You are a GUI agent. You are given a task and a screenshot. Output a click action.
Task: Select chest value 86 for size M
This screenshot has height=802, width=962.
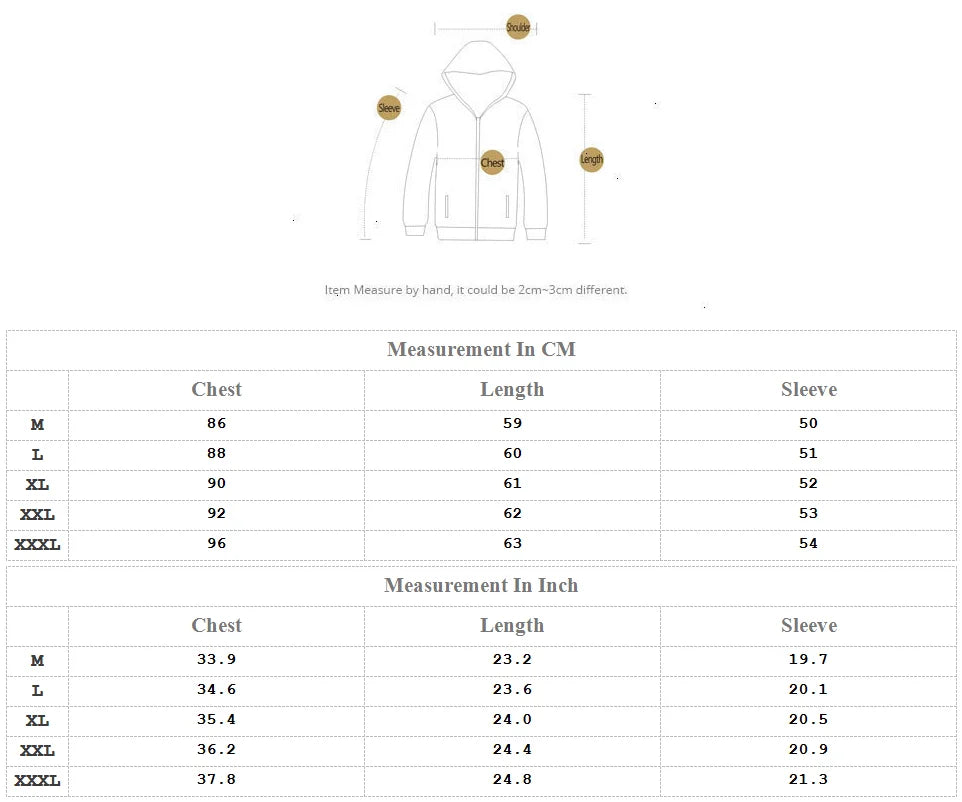[x=217, y=424]
